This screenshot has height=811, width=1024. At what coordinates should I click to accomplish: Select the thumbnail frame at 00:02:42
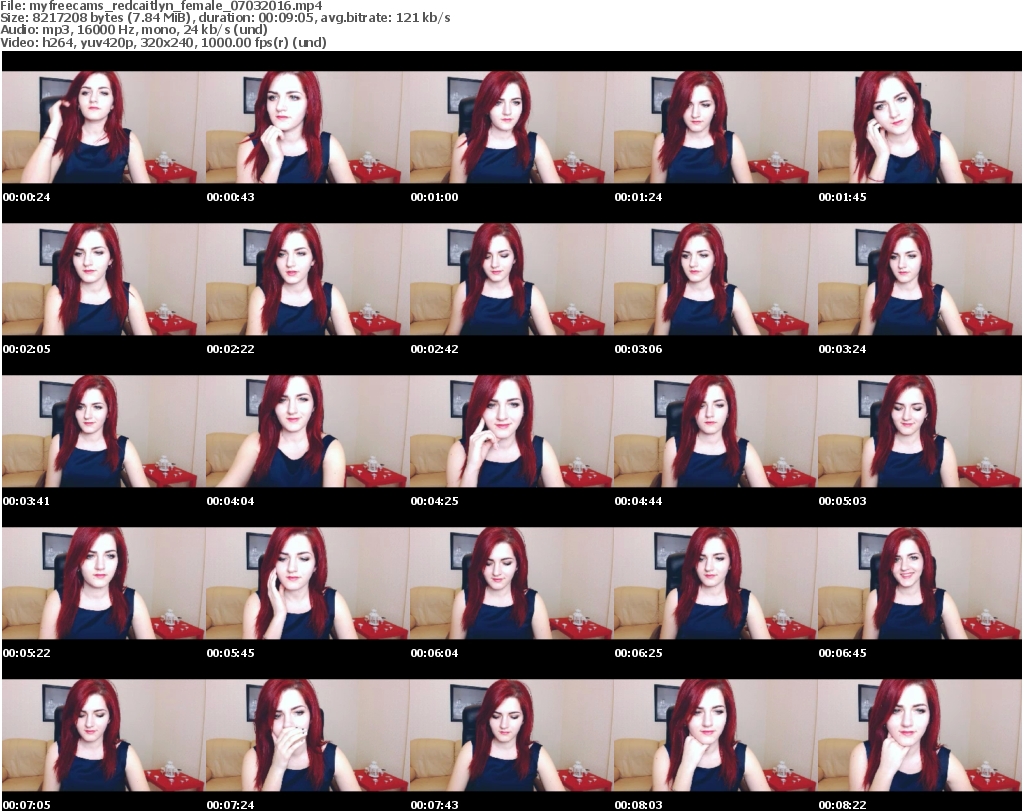pyautogui.click(x=512, y=279)
